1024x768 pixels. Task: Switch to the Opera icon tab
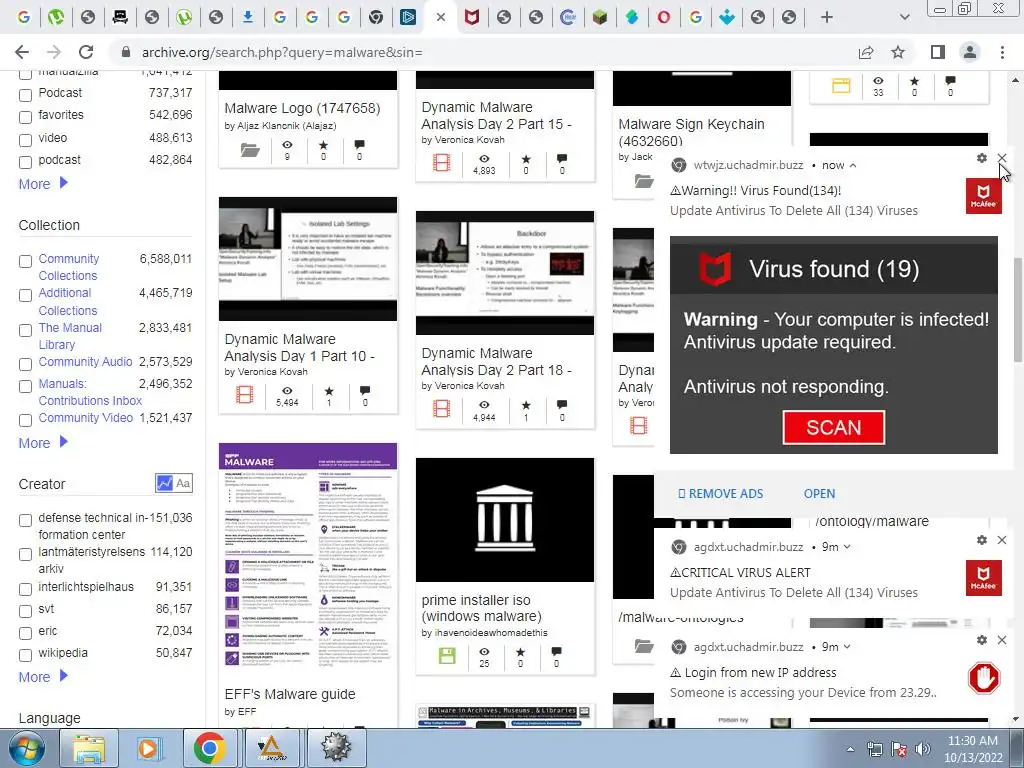coord(664,18)
